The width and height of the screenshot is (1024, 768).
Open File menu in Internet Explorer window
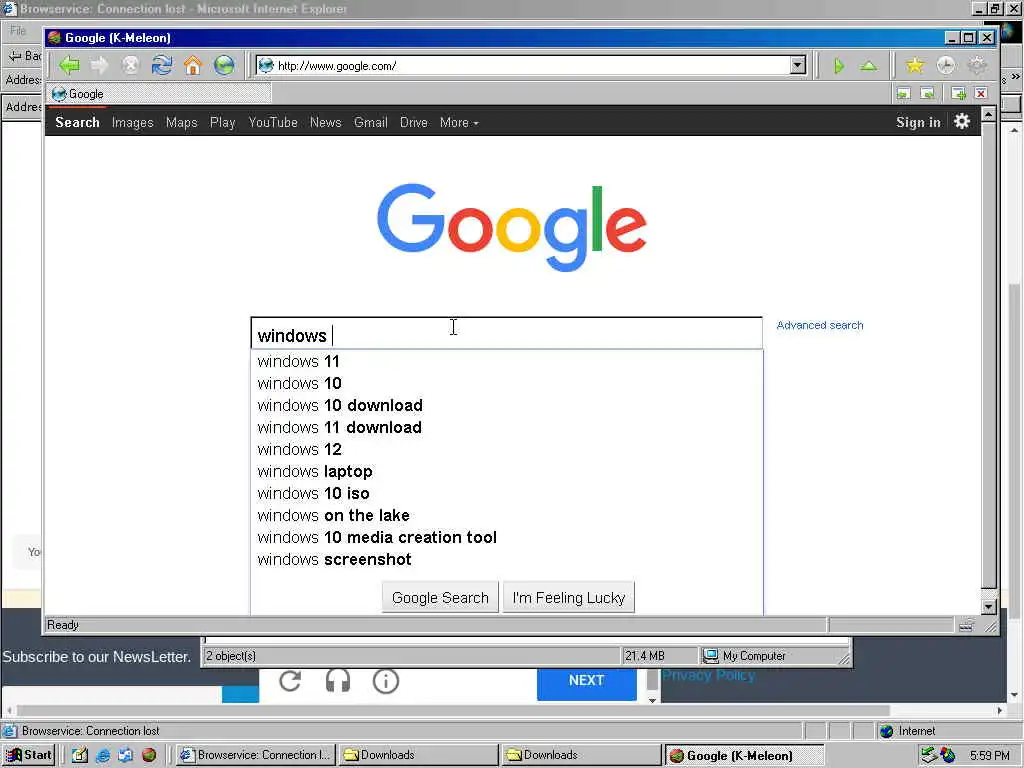(18, 30)
